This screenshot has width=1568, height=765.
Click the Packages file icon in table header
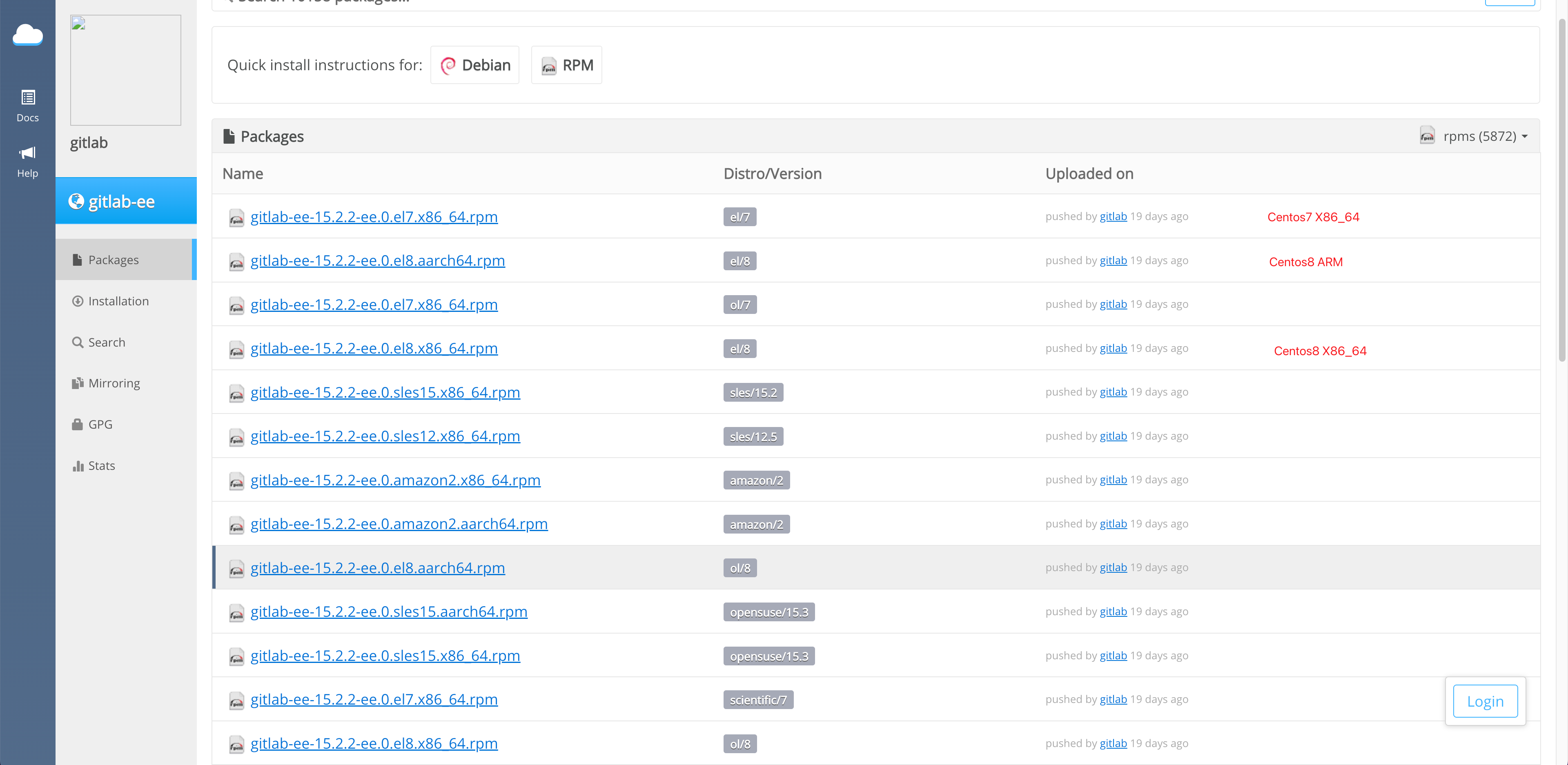(229, 136)
